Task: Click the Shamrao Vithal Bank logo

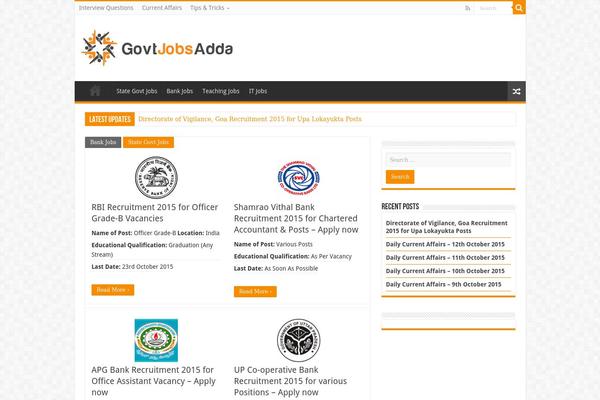Action: tap(298, 178)
